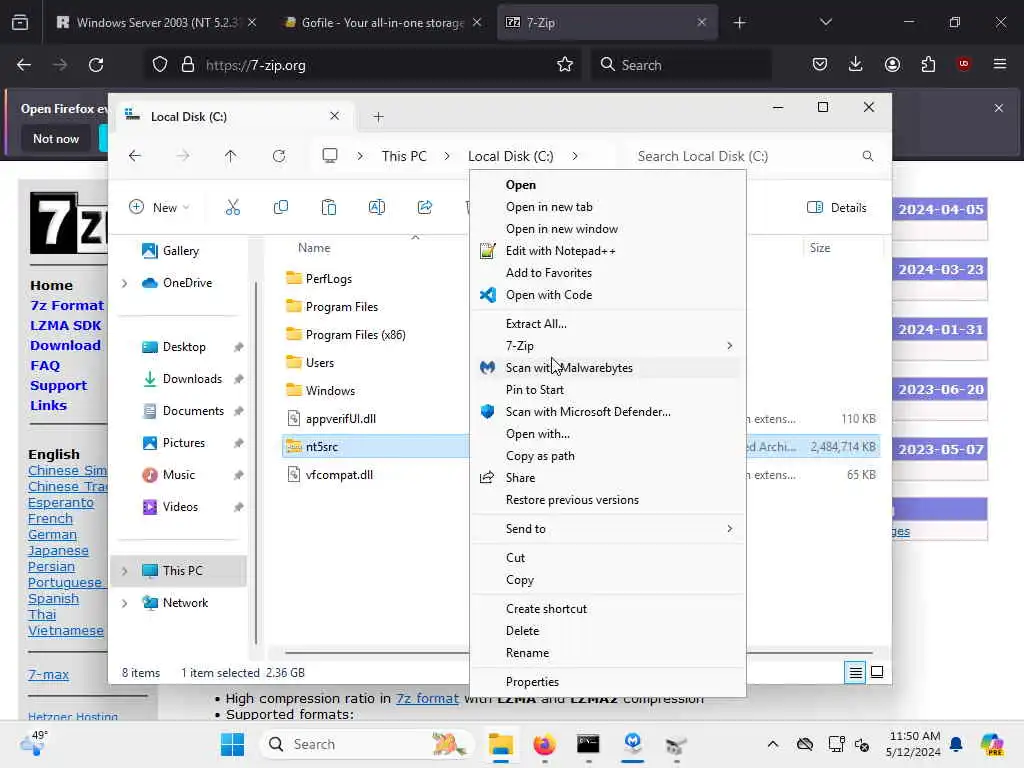
Task: Click the Copy icon in Explorer toolbar
Action: click(281, 208)
